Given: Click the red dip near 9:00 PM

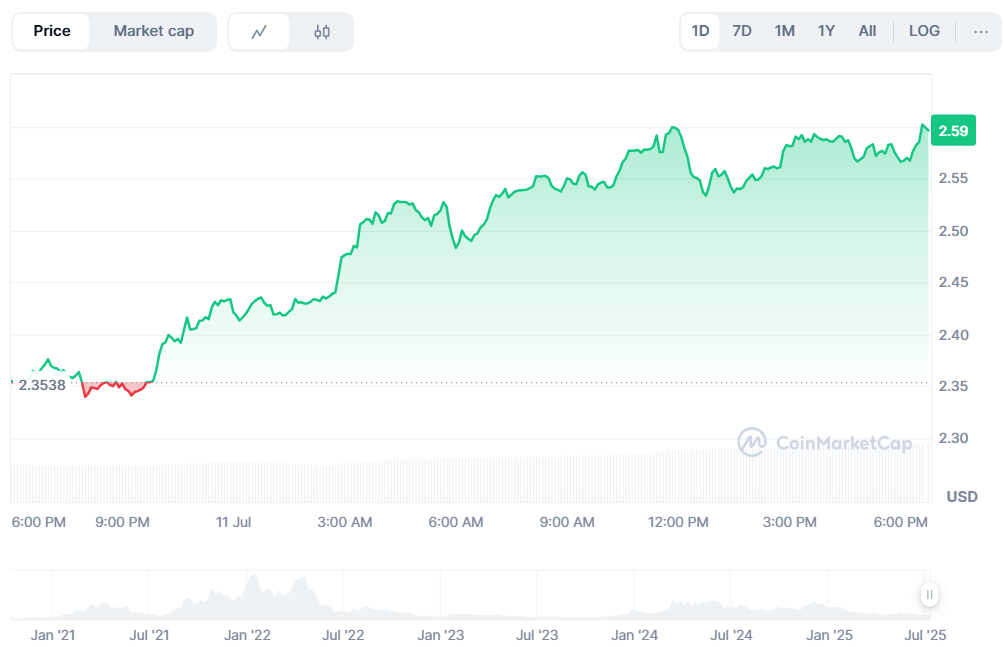Looking at the screenshot, I should point(86,393).
